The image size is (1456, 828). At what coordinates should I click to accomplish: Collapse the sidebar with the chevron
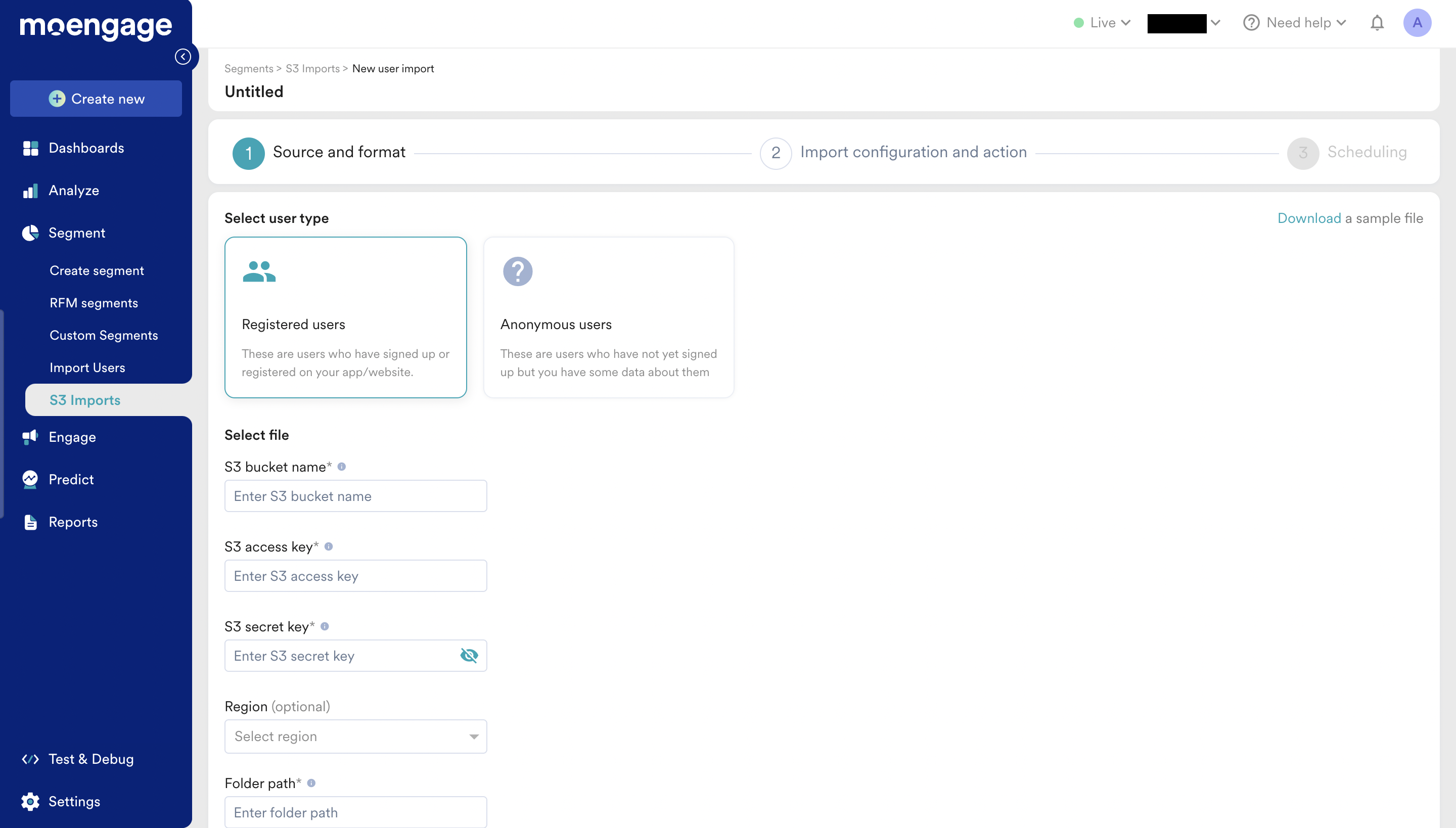(x=183, y=56)
